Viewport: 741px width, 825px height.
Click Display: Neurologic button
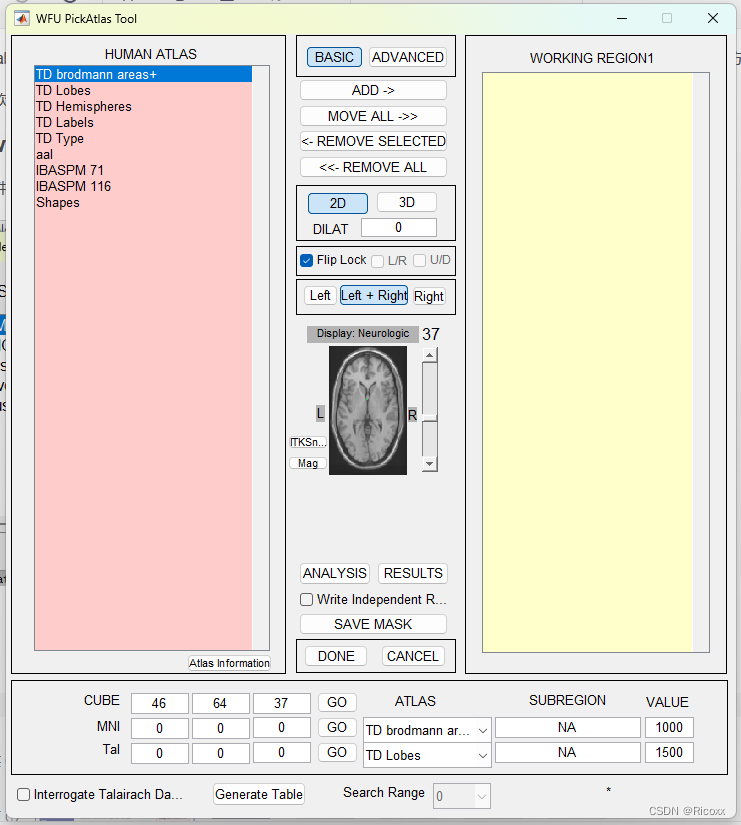coord(363,334)
